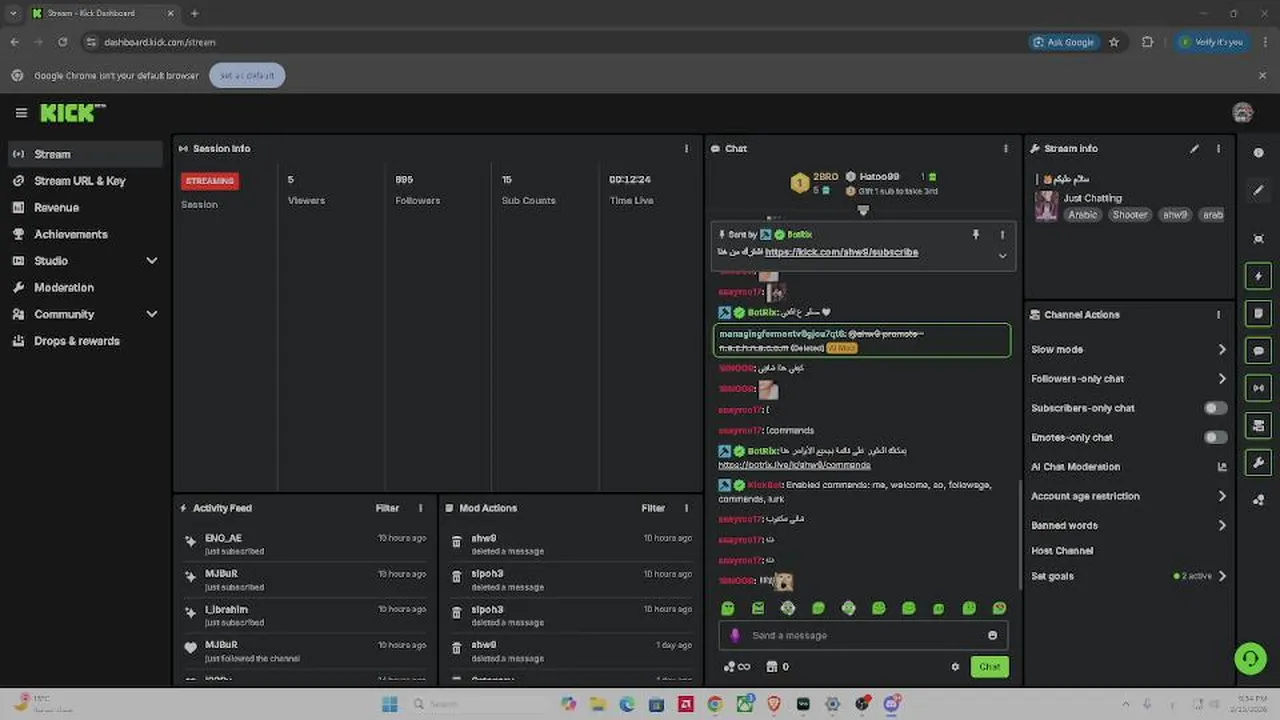Open File Explorer from taskbar
The width and height of the screenshot is (1280, 720).
tap(597, 704)
